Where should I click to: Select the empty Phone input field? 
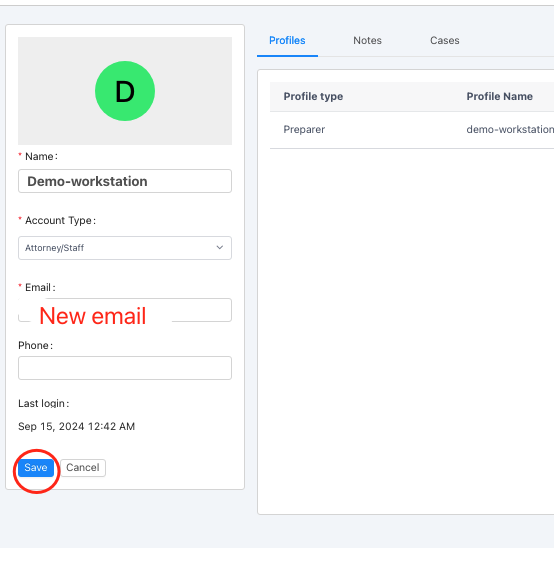click(x=125, y=368)
